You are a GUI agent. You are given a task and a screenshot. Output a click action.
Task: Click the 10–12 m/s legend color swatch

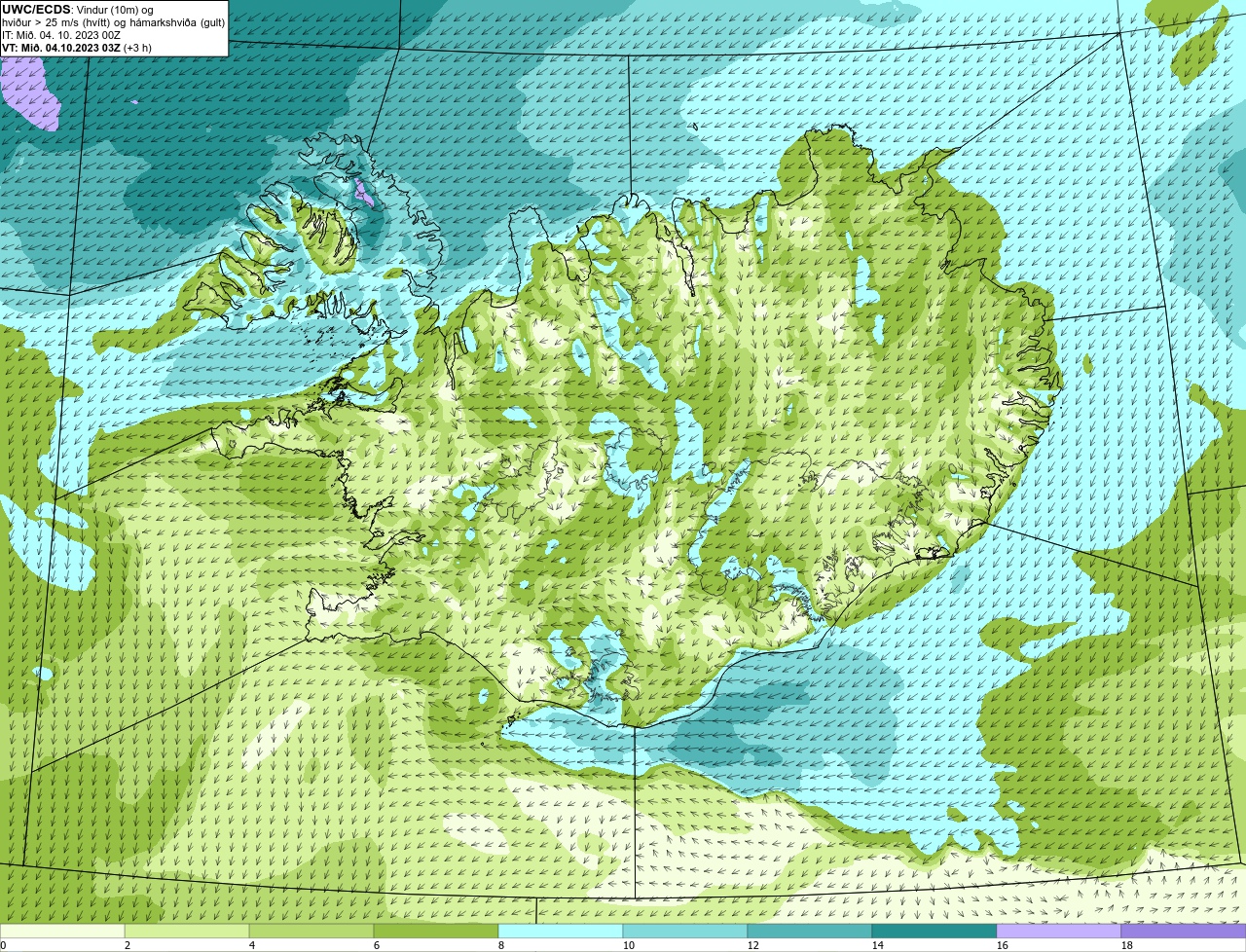(685, 931)
